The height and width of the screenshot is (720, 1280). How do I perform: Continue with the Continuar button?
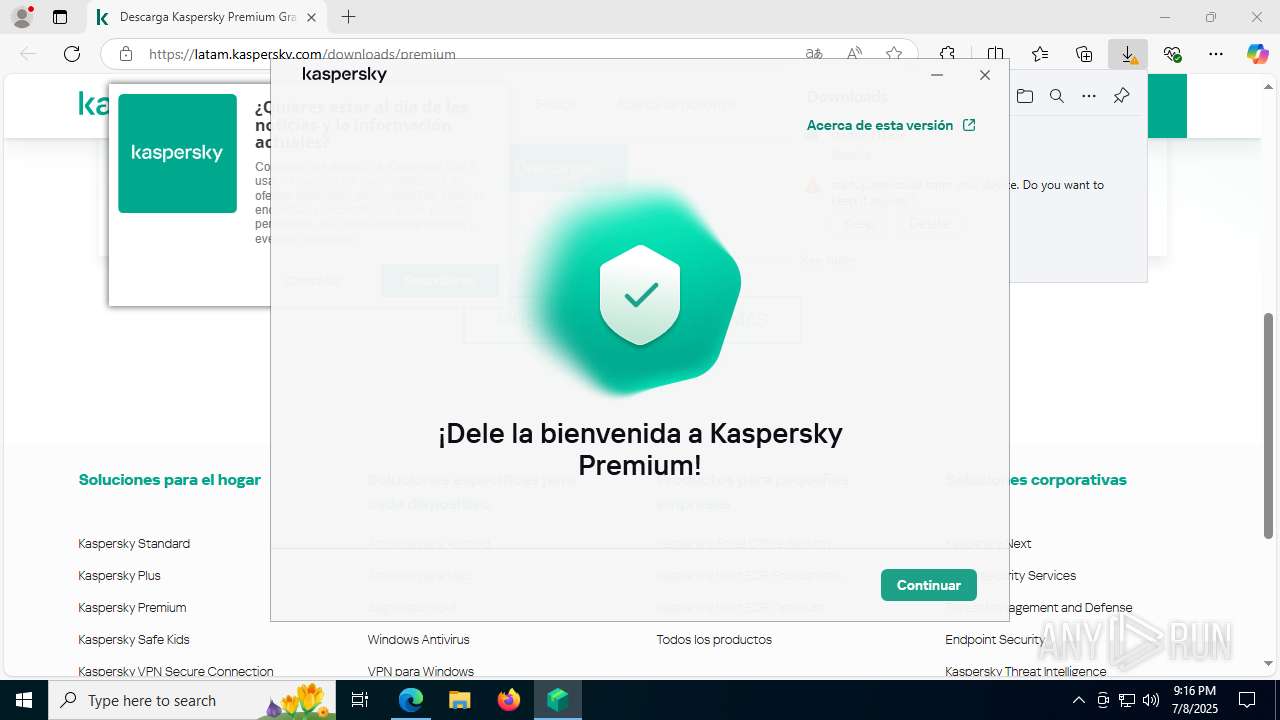928,585
